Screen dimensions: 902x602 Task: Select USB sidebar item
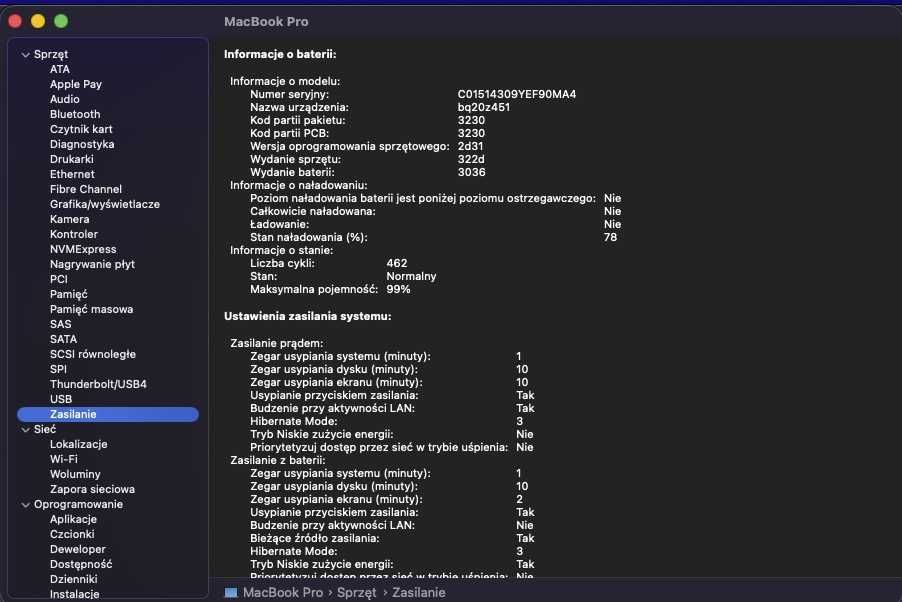point(61,399)
